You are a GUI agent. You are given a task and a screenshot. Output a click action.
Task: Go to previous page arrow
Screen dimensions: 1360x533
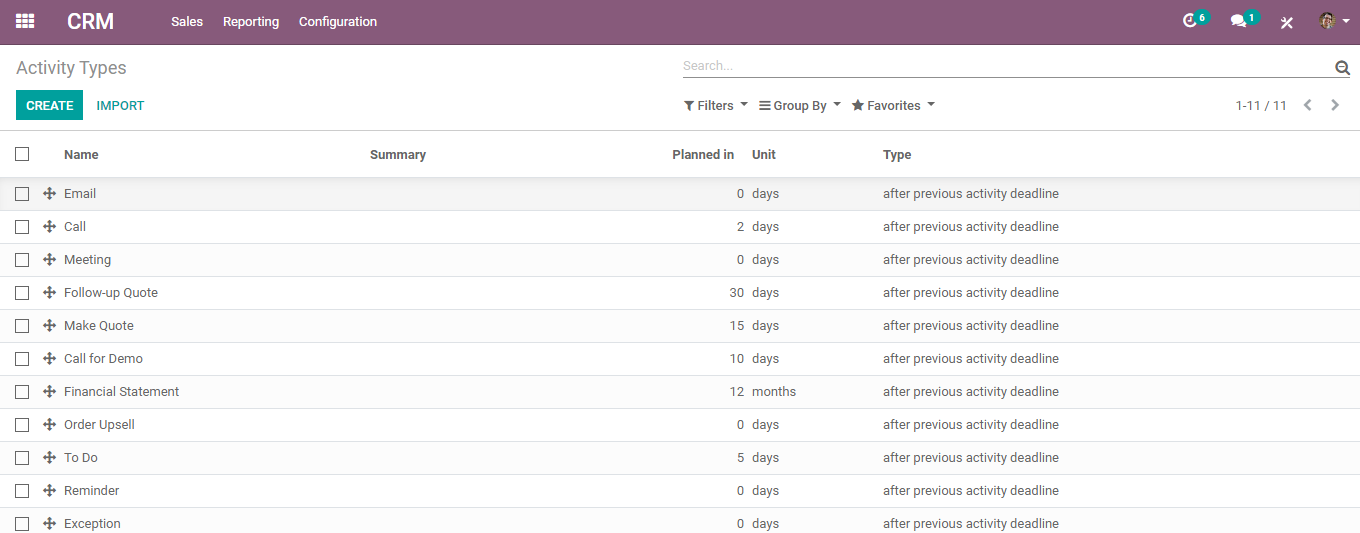(1307, 105)
